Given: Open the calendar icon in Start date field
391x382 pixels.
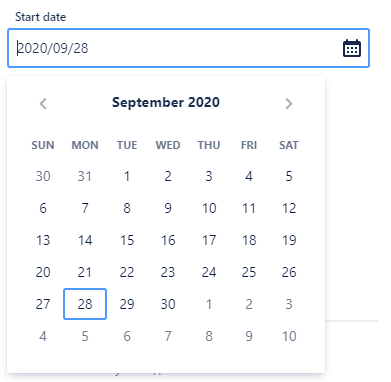Looking at the screenshot, I should (x=352, y=48).
